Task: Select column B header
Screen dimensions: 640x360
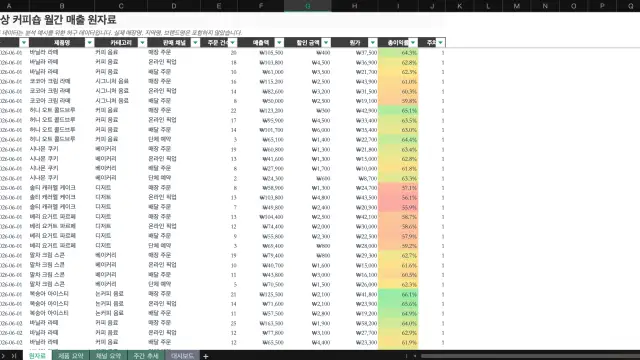Action: click(62, 6)
